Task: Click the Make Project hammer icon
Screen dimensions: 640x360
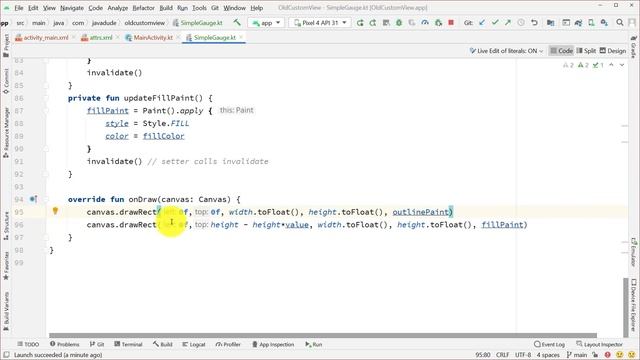Action: [237, 22]
